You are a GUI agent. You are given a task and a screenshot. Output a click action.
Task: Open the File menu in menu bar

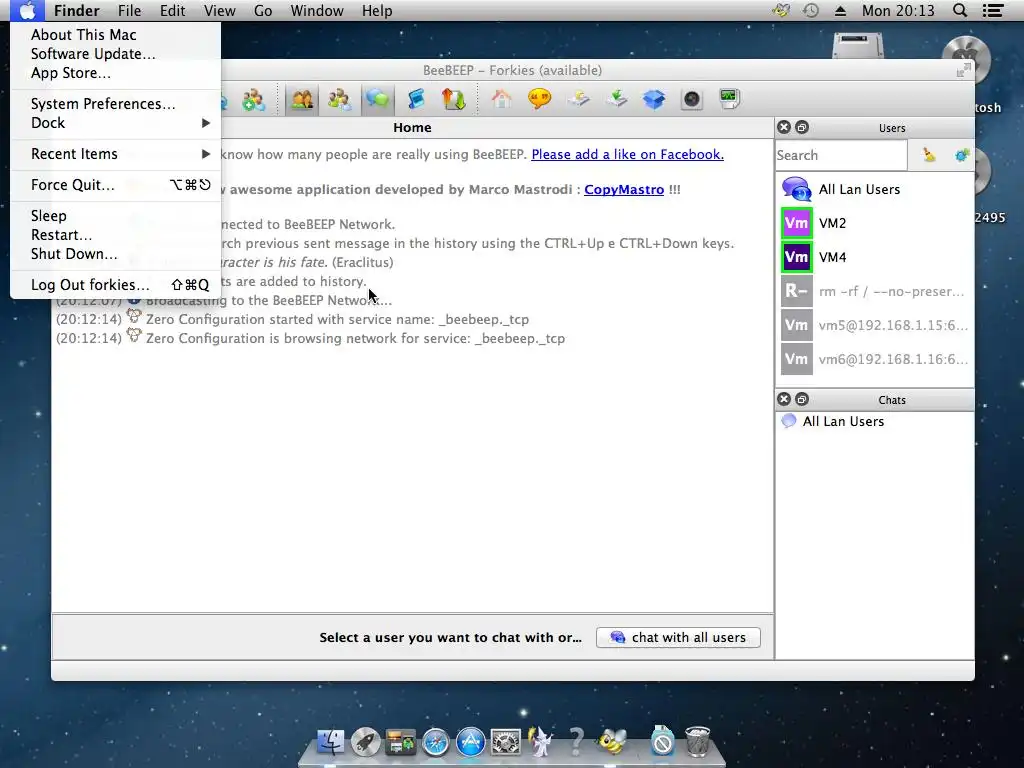pos(129,10)
